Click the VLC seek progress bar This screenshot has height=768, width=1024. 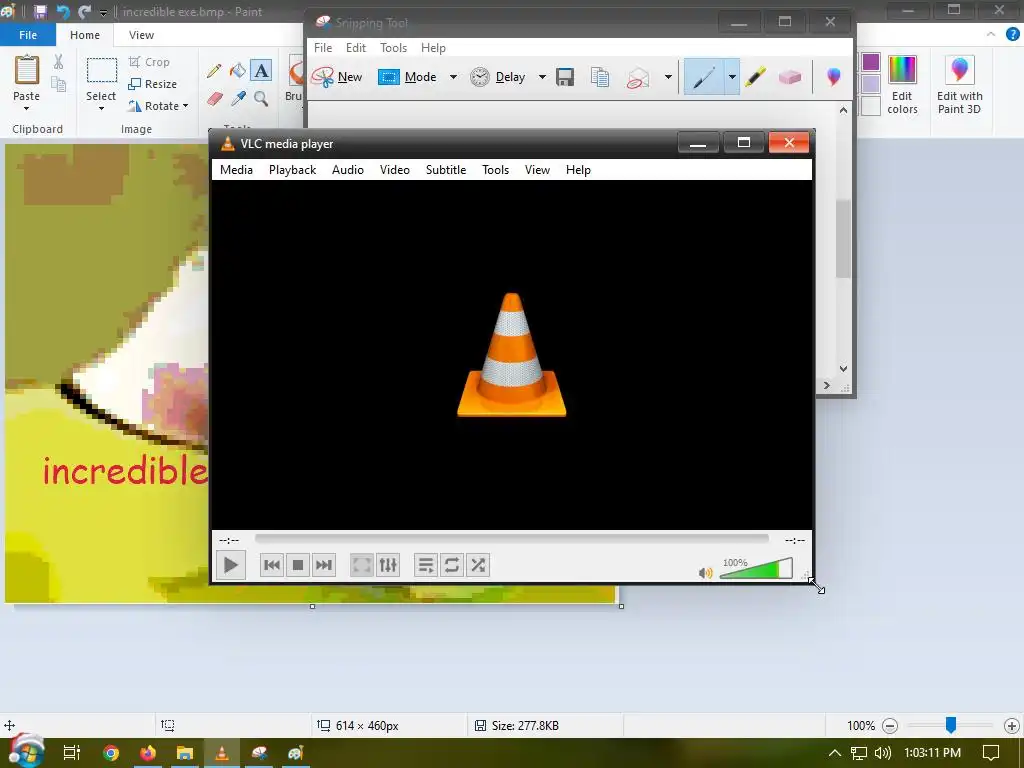511,539
